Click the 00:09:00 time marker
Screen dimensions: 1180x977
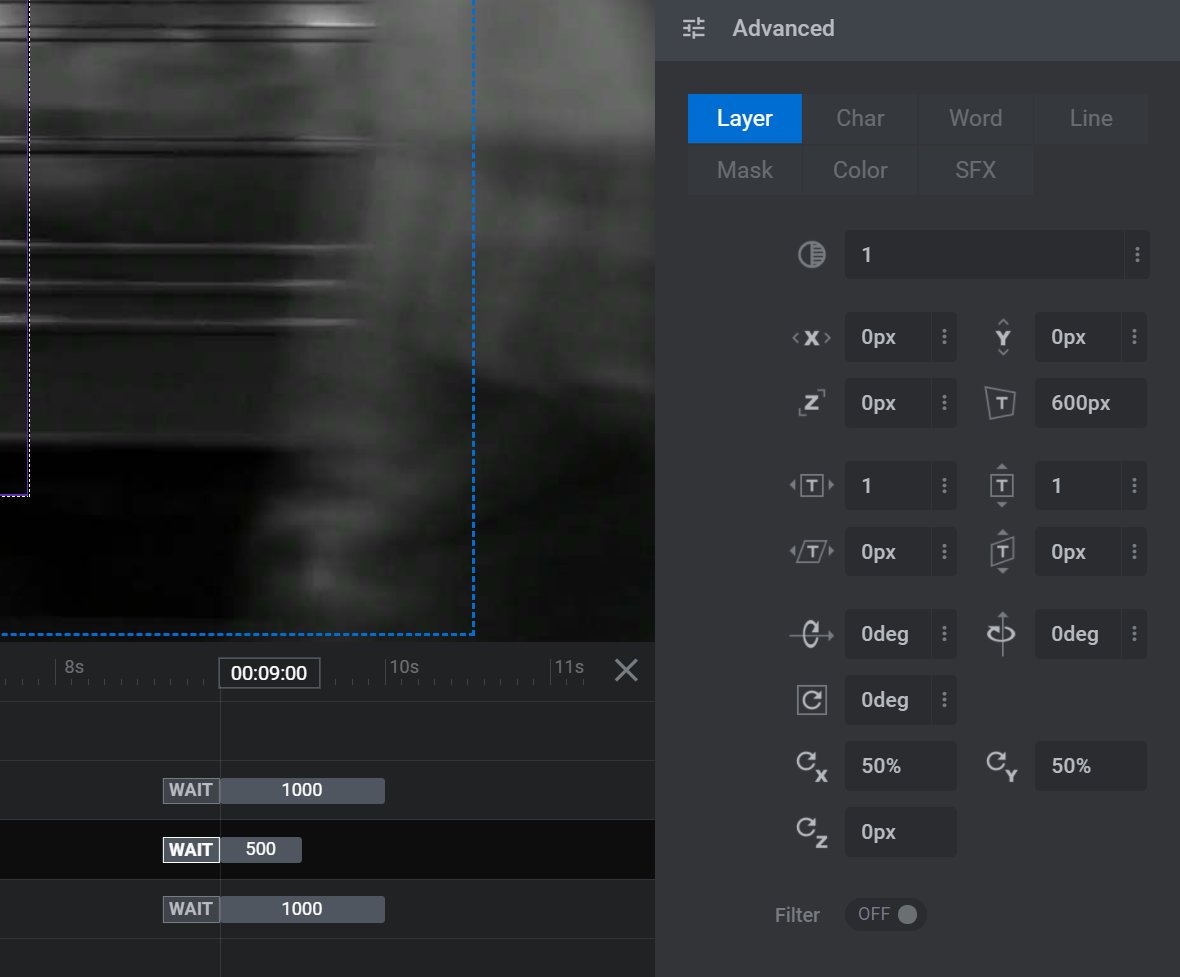pyautogui.click(x=269, y=673)
